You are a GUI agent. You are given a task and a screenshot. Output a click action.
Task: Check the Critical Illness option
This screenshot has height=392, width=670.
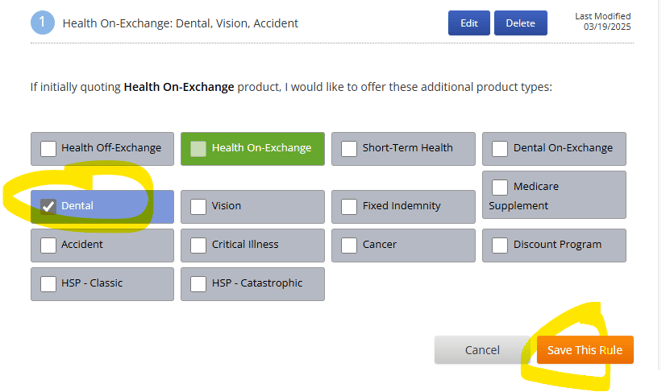[198, 245]
